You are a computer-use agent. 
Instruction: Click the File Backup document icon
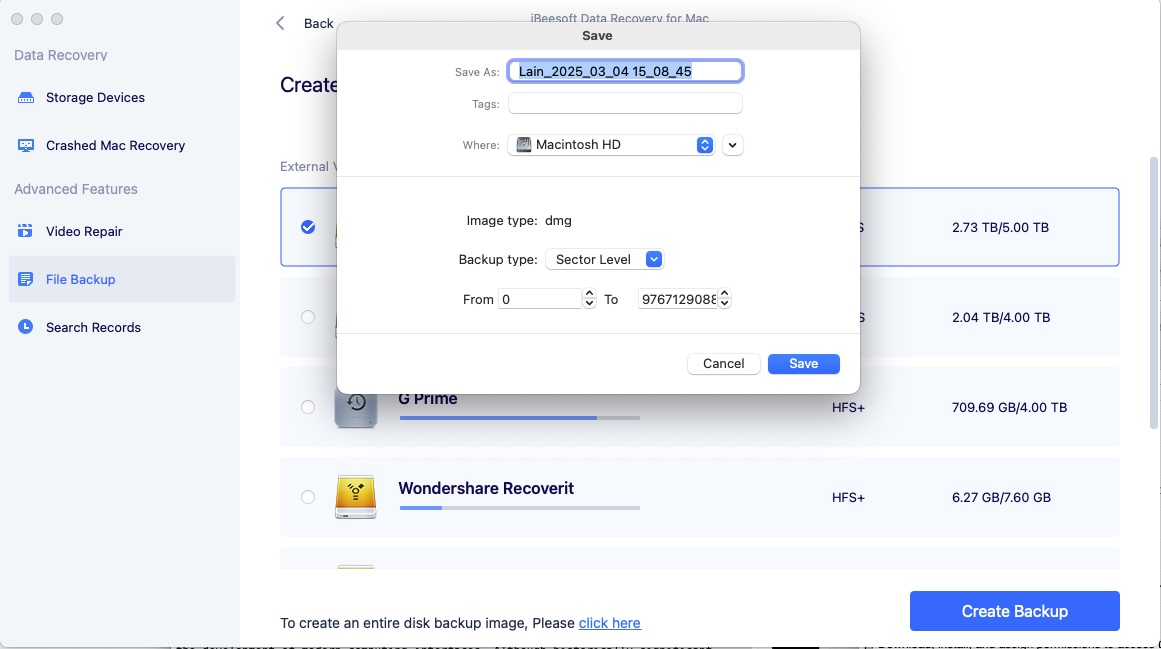(x=25, y=279)
